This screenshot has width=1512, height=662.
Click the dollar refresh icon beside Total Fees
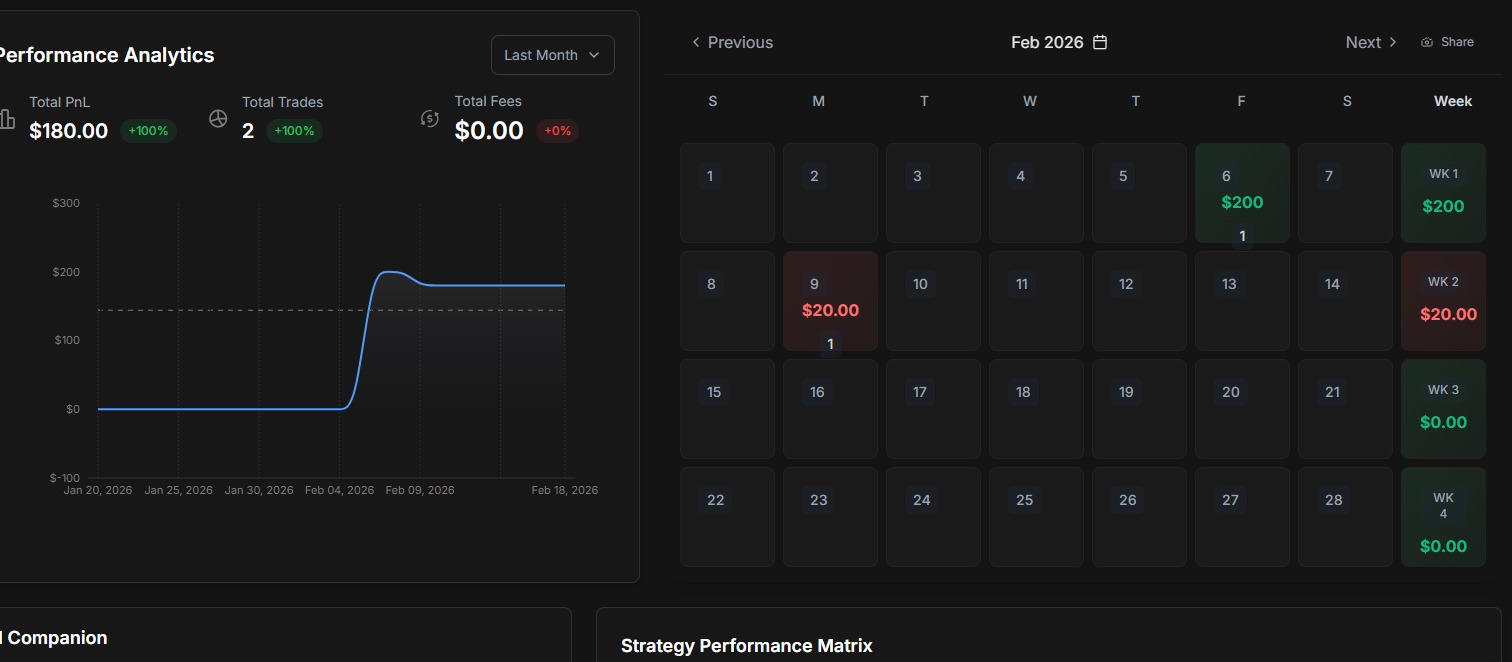(x=430, y=120)
